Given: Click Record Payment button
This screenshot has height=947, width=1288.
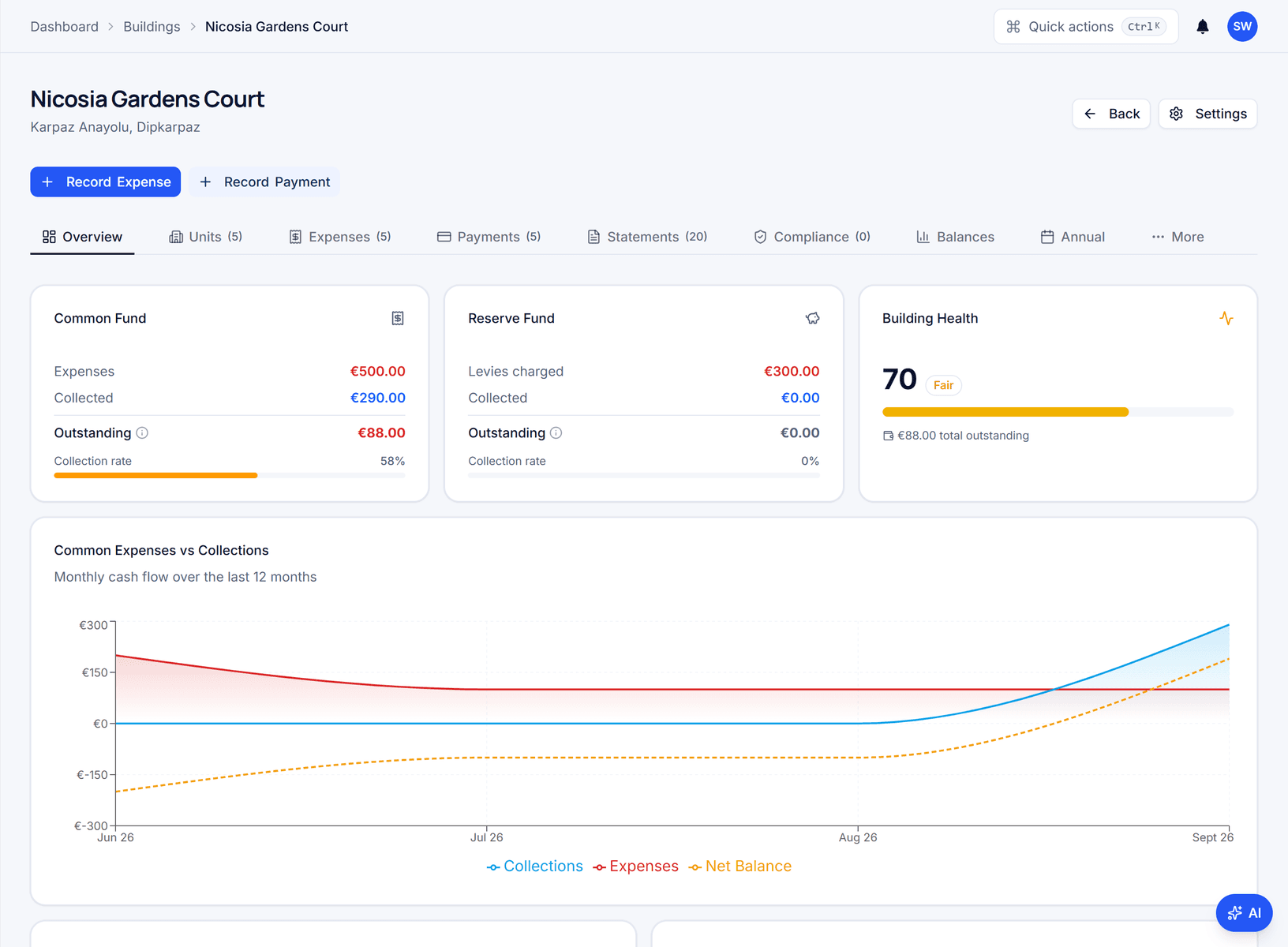Looking at the screenshot, I should [264, 182].
